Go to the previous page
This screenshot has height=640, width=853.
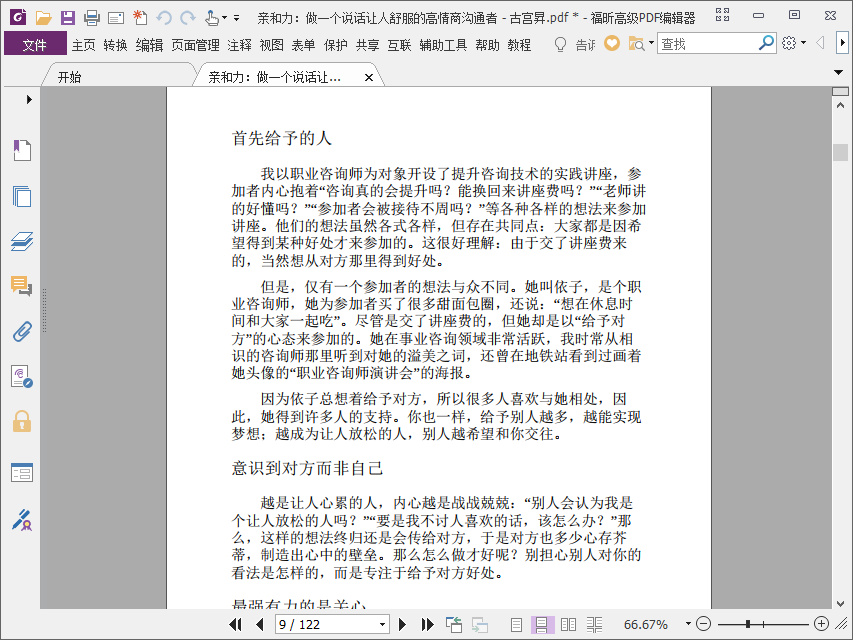(260, 624)
